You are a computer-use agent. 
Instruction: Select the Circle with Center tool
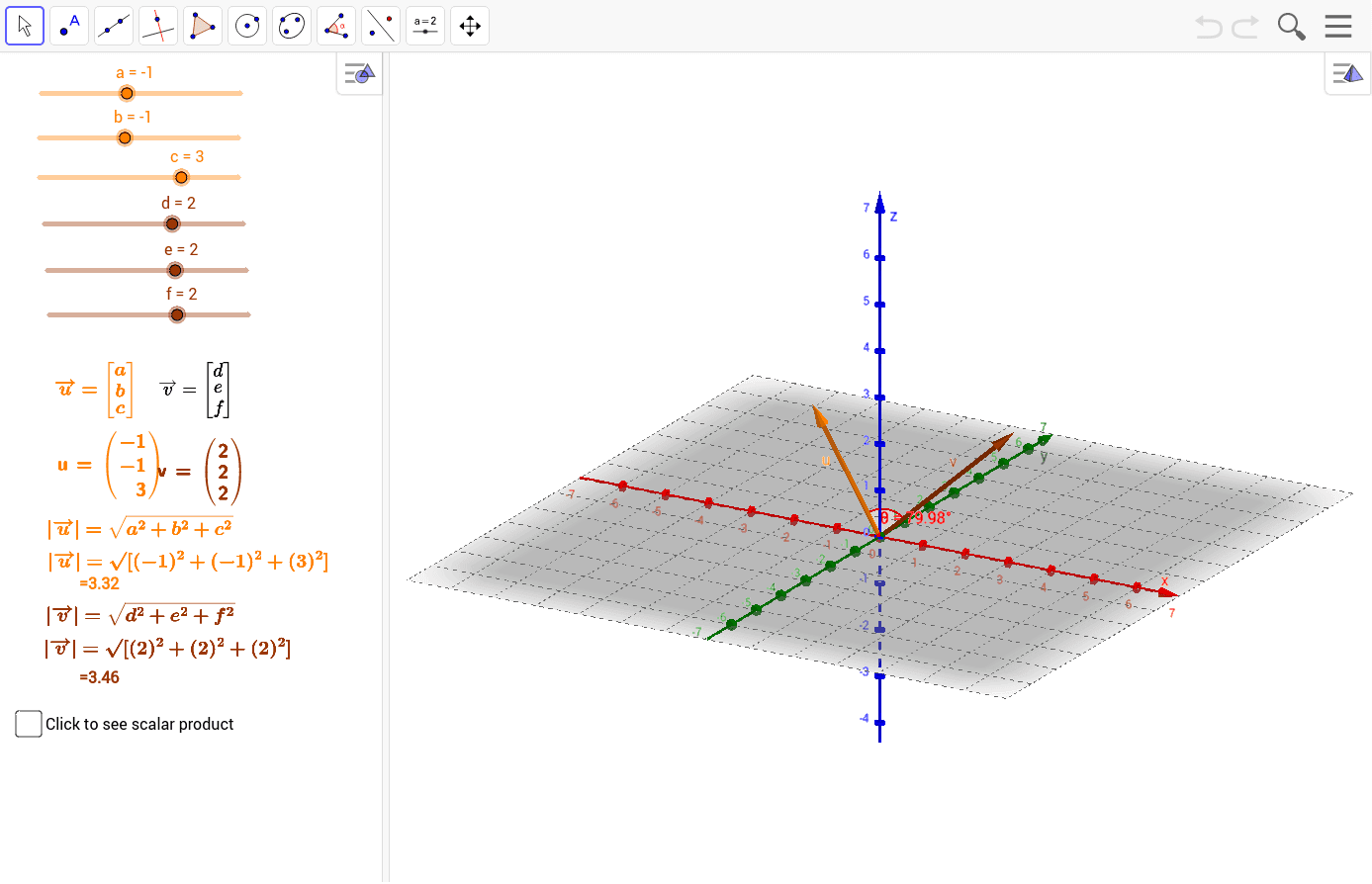247,26
